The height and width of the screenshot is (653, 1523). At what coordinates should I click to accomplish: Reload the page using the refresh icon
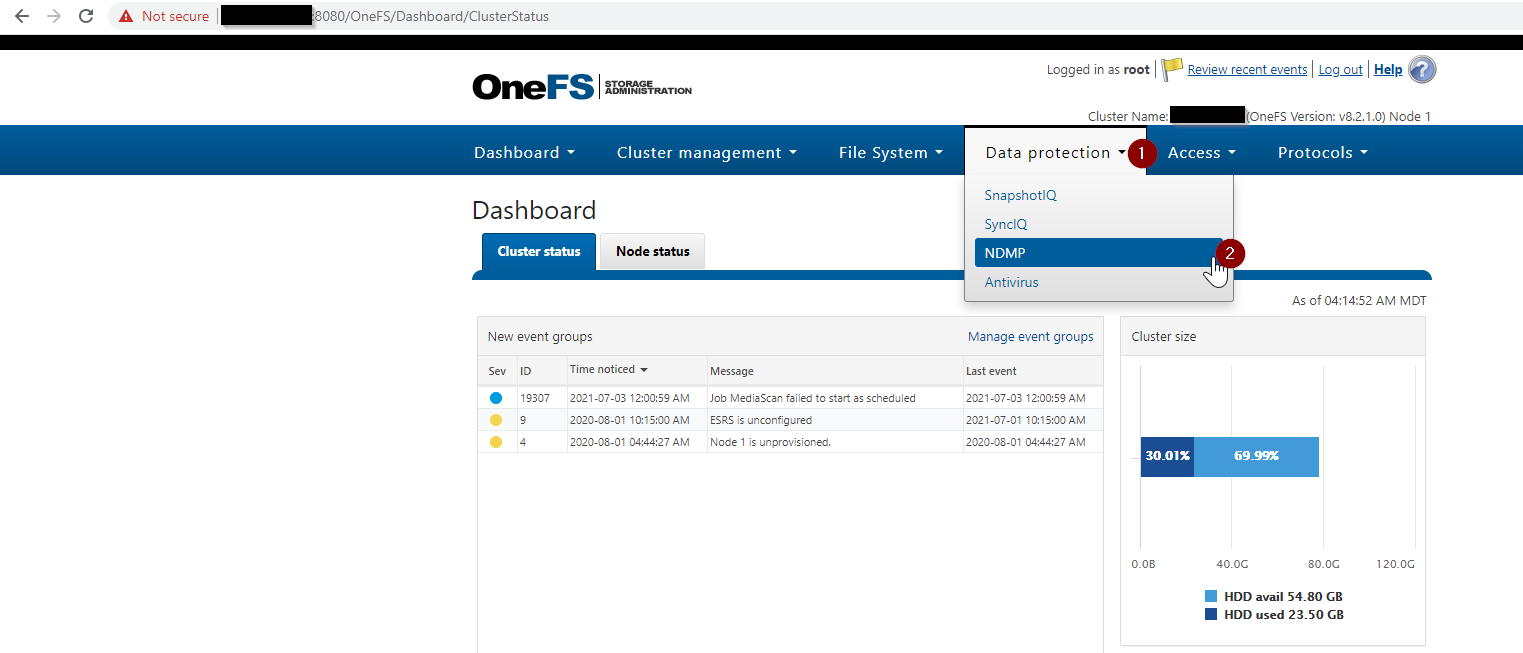click(86, 16)
